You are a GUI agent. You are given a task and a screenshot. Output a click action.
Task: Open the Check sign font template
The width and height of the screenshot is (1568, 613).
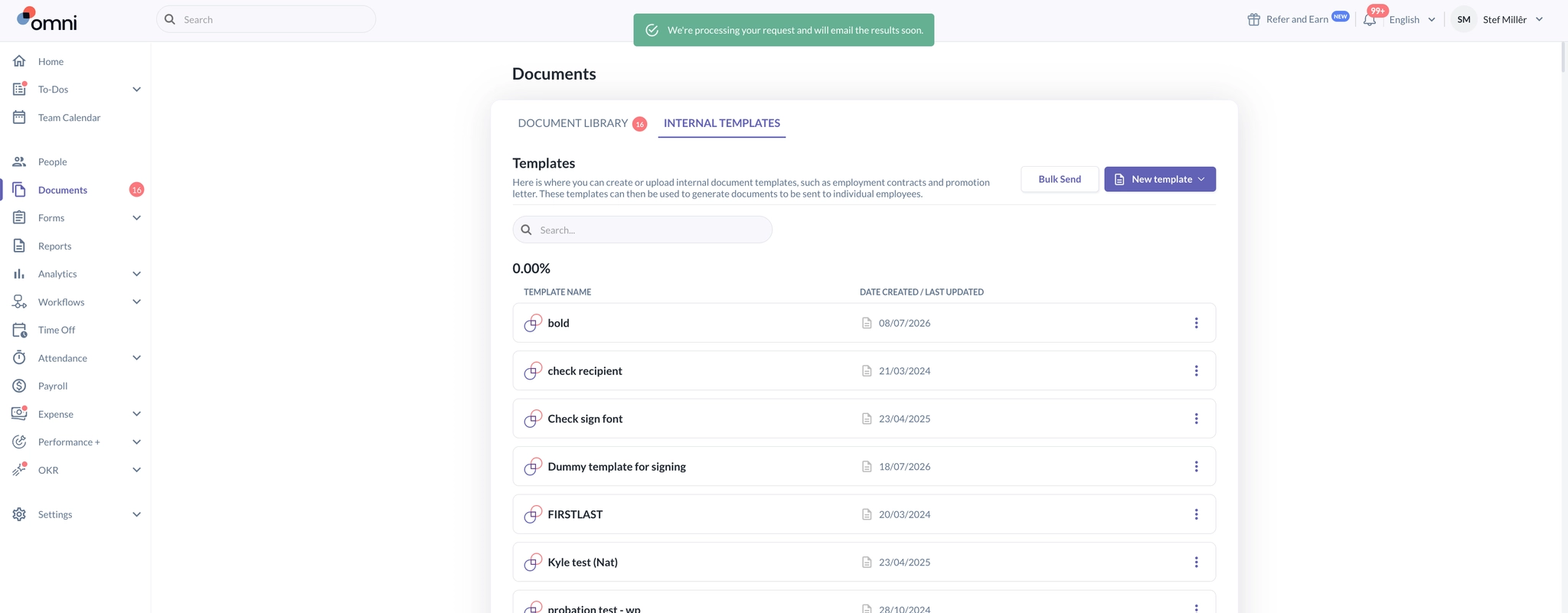[585, 419]
